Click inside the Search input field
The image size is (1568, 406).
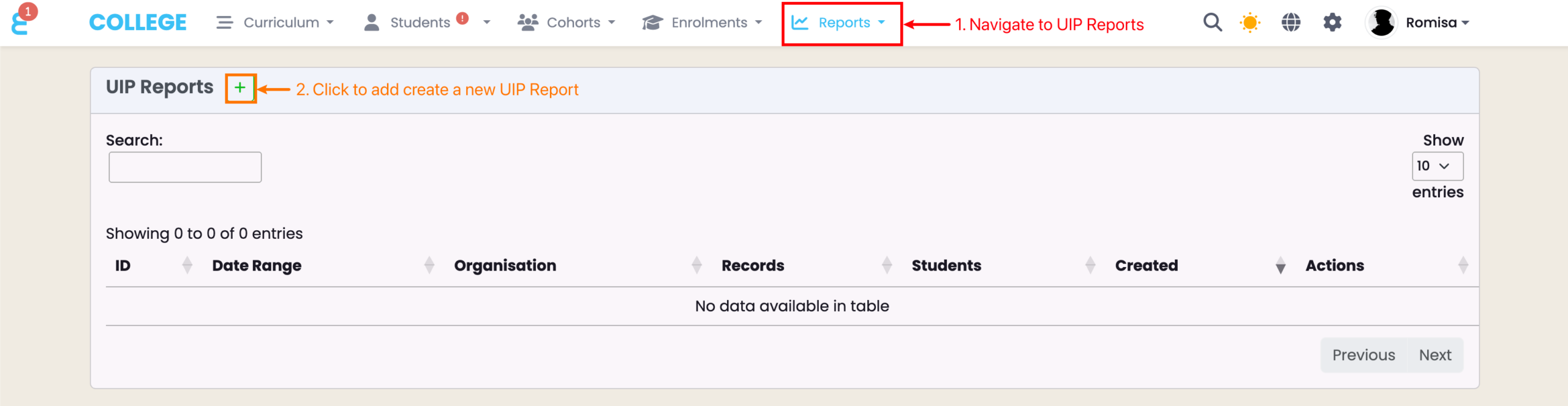(185, 167)
